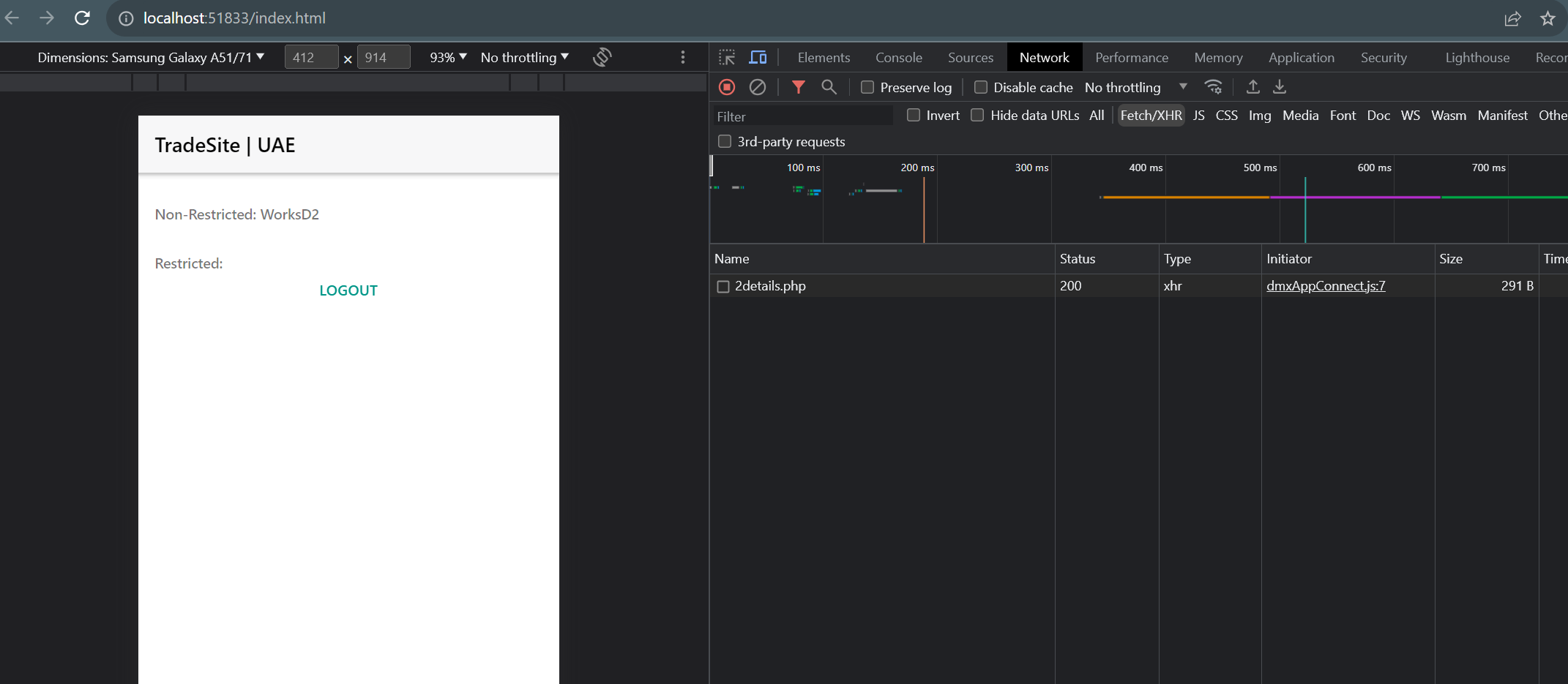Open the Dimensions Samsung Galaxy A51/71 dropdown
This screenshot has height=684, width=1568.
click(x=151, y=57)
